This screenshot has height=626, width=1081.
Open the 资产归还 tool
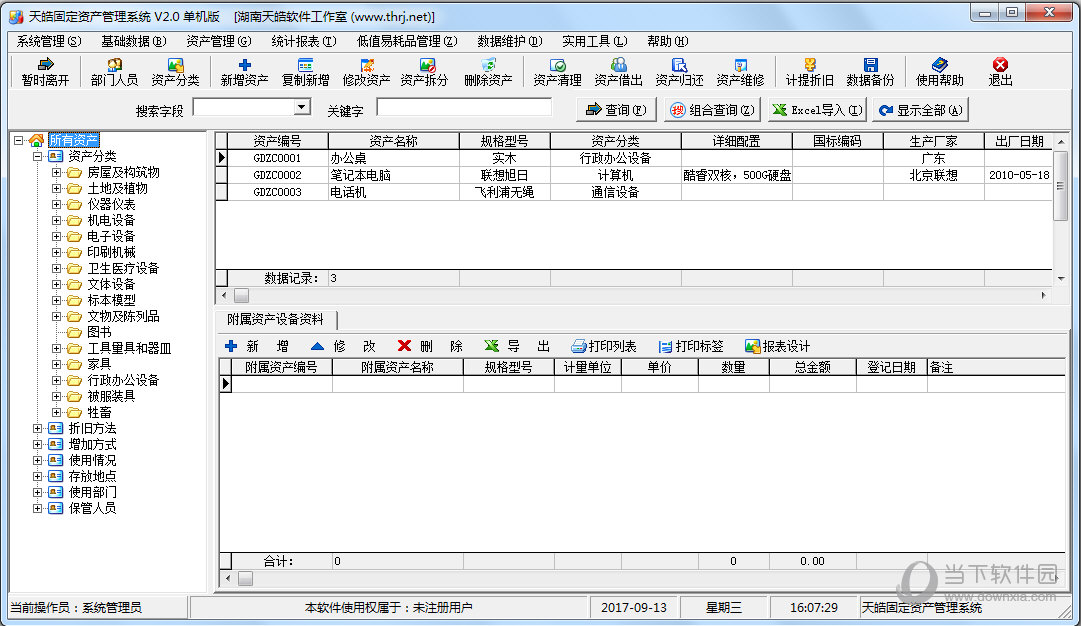(x=679, y=72)
